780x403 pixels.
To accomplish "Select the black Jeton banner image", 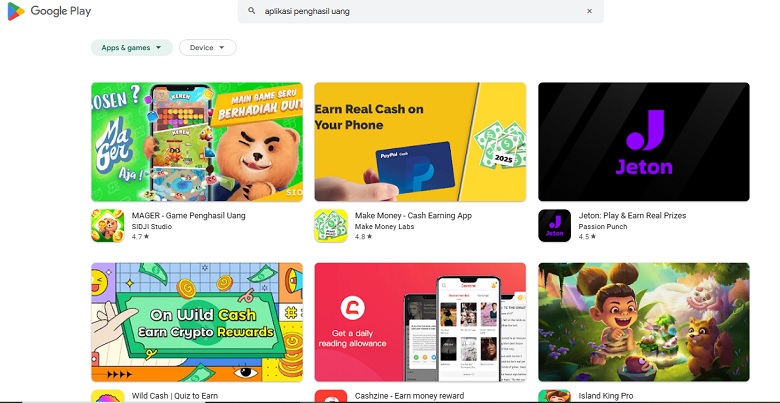I will click(644, 142).
